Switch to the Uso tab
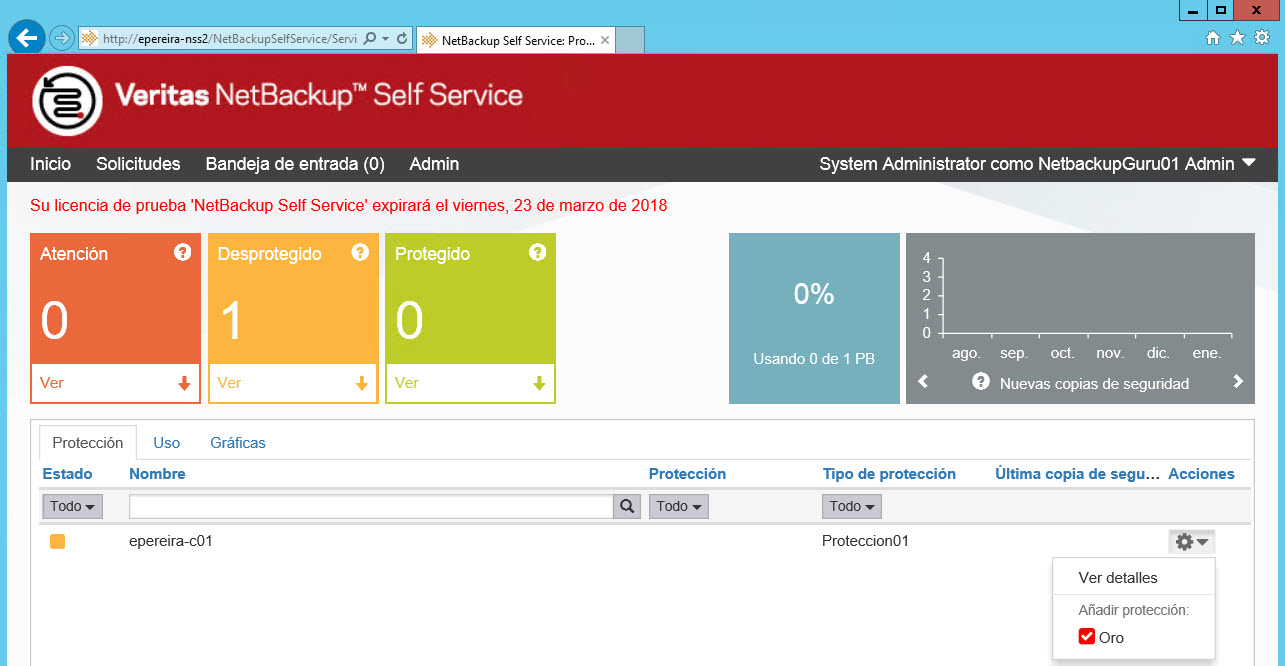Screen dimensions: 1285x666 pos(167,442)
